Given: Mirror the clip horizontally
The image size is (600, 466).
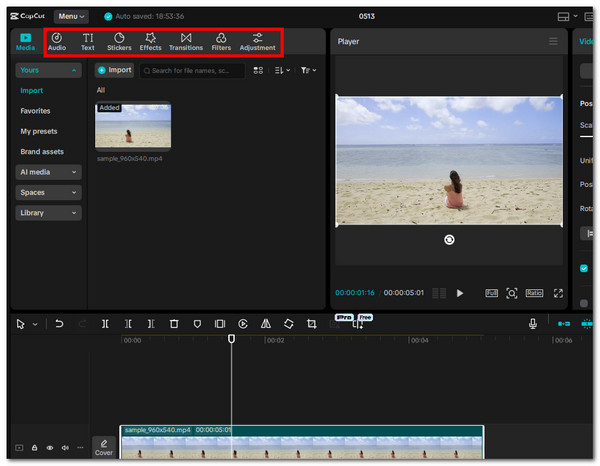Looking at the screenshot, I should tap(266, 324).
